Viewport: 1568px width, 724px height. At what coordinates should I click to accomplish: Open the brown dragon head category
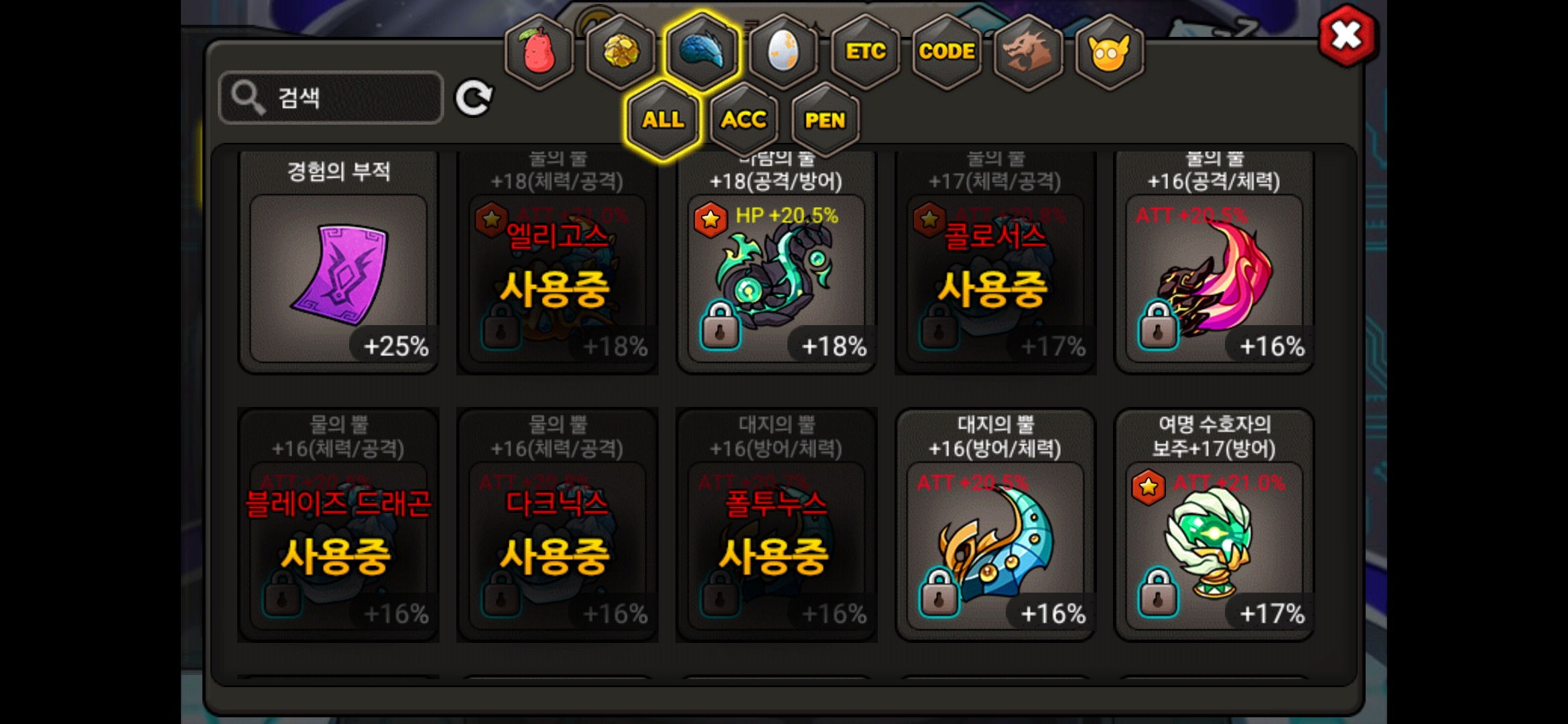[1028, 52]
